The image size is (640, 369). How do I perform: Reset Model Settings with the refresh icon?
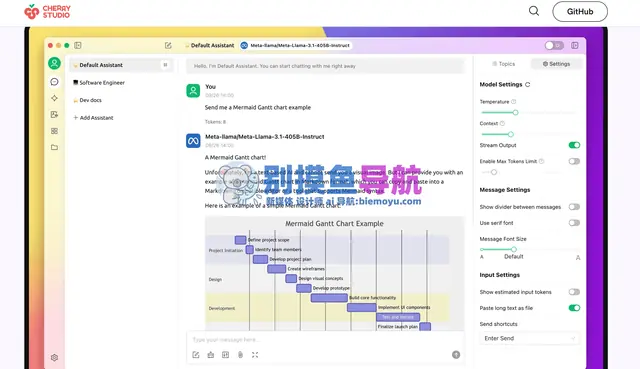click(x=527, y=84)
